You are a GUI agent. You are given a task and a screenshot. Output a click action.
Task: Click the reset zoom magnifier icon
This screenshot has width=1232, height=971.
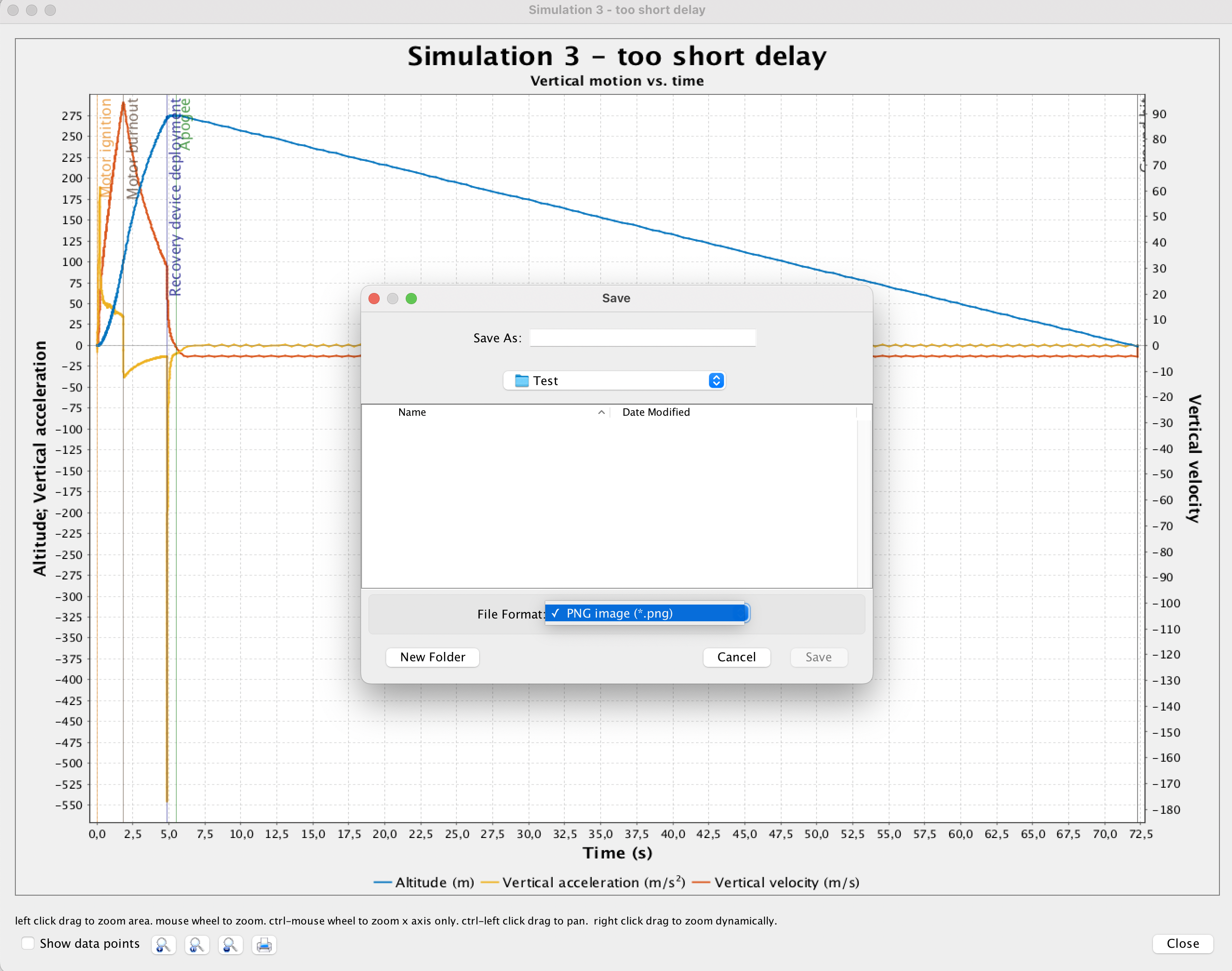pyautogui.click(x=197, y=945)
